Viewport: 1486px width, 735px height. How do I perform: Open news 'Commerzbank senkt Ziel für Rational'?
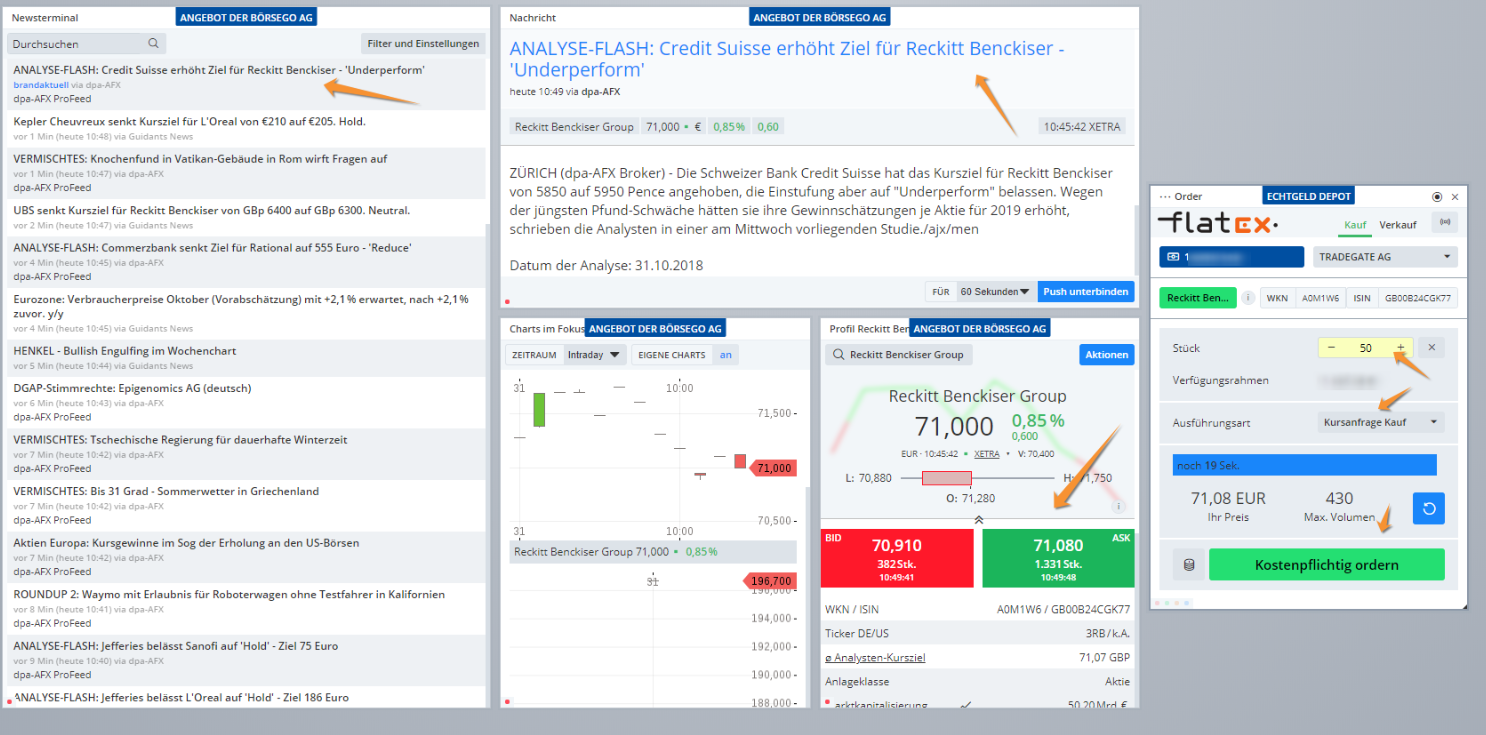tap(246, 261)
